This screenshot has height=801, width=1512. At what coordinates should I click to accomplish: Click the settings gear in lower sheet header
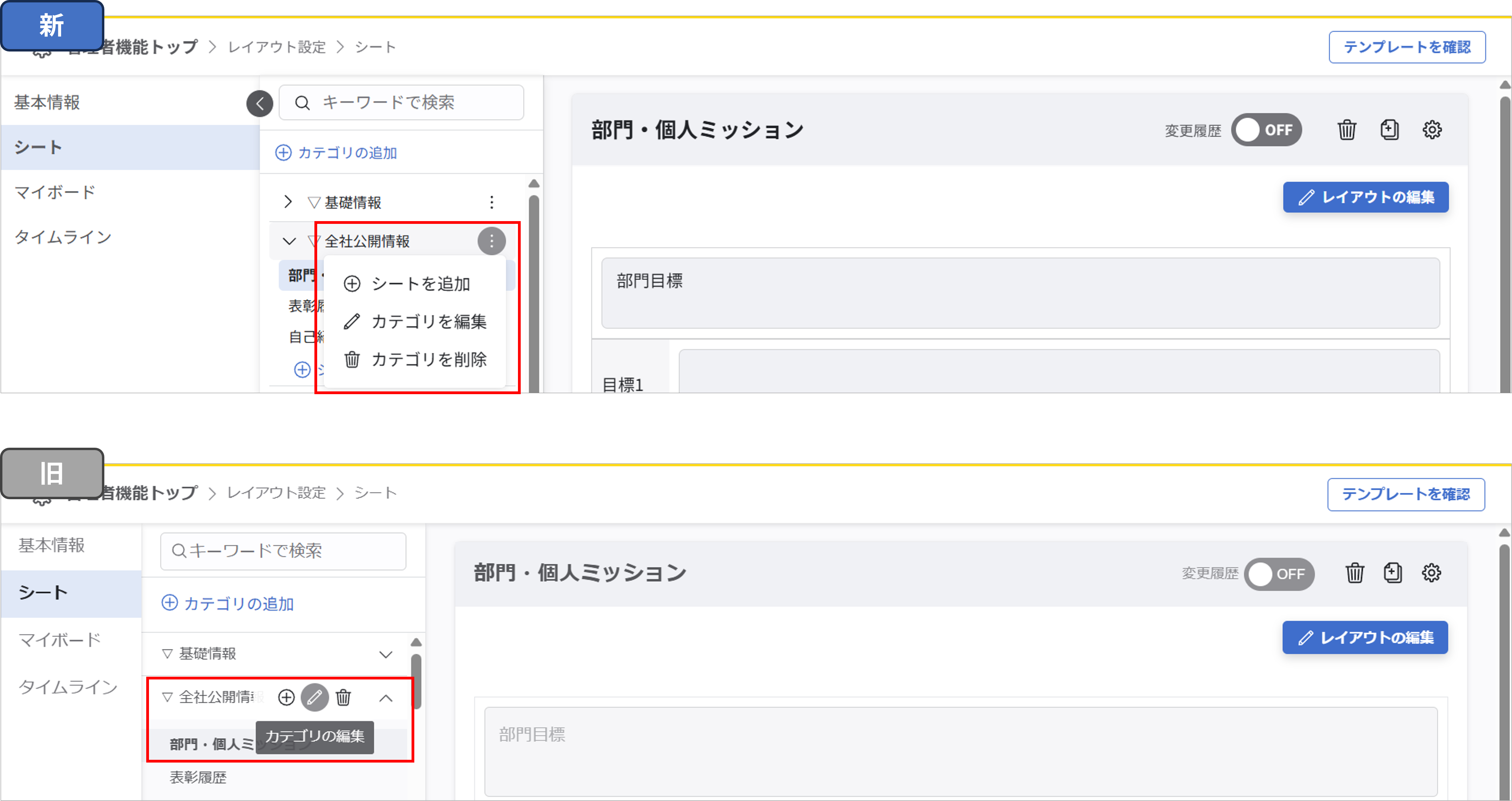(x=1431, y=573)
